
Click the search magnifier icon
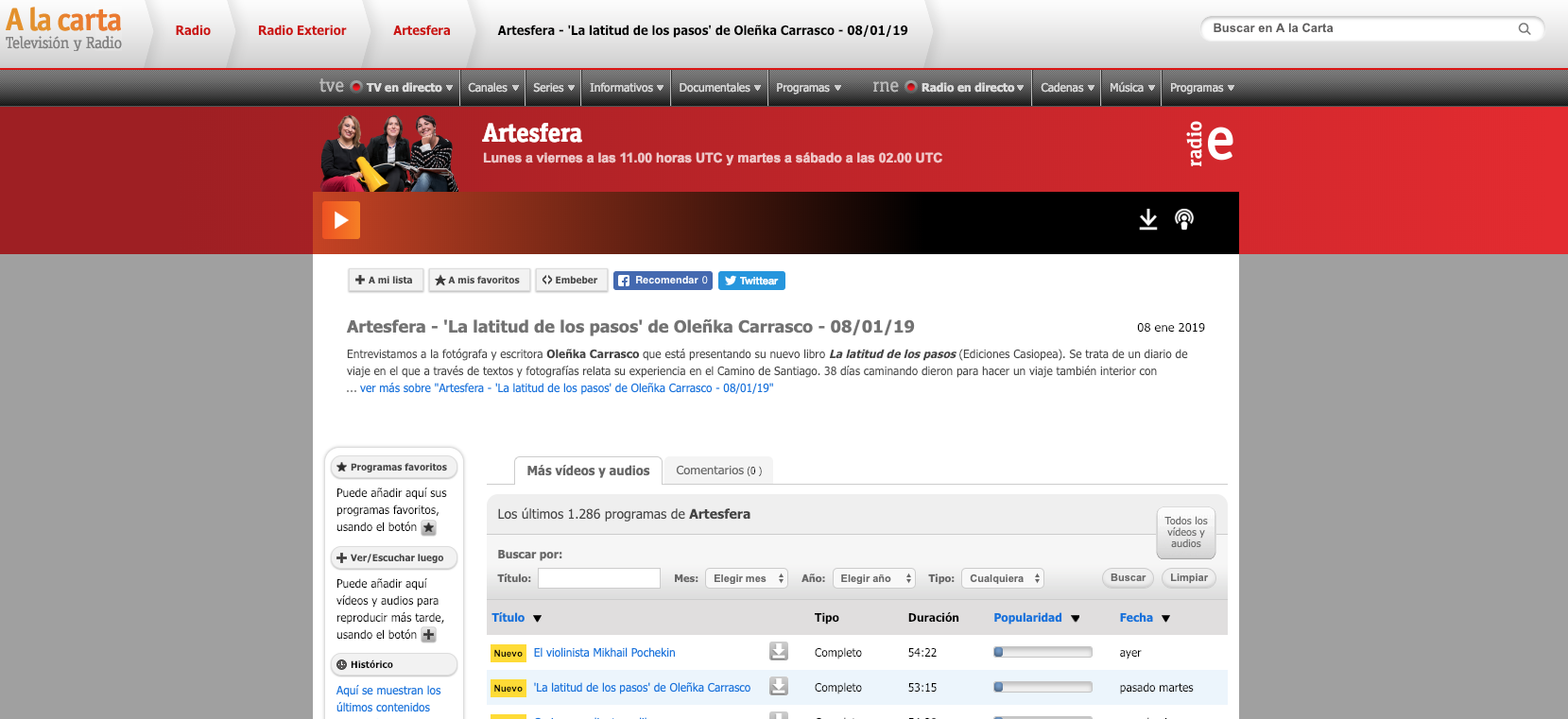click(x=1525, y=28)
